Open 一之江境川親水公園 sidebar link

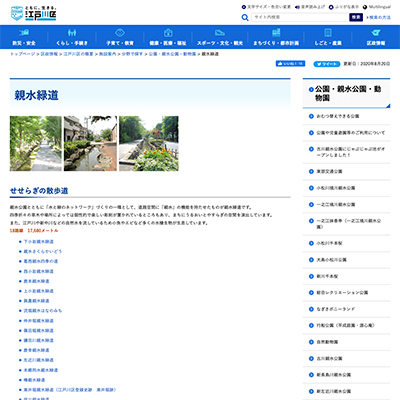coord(336,204)
